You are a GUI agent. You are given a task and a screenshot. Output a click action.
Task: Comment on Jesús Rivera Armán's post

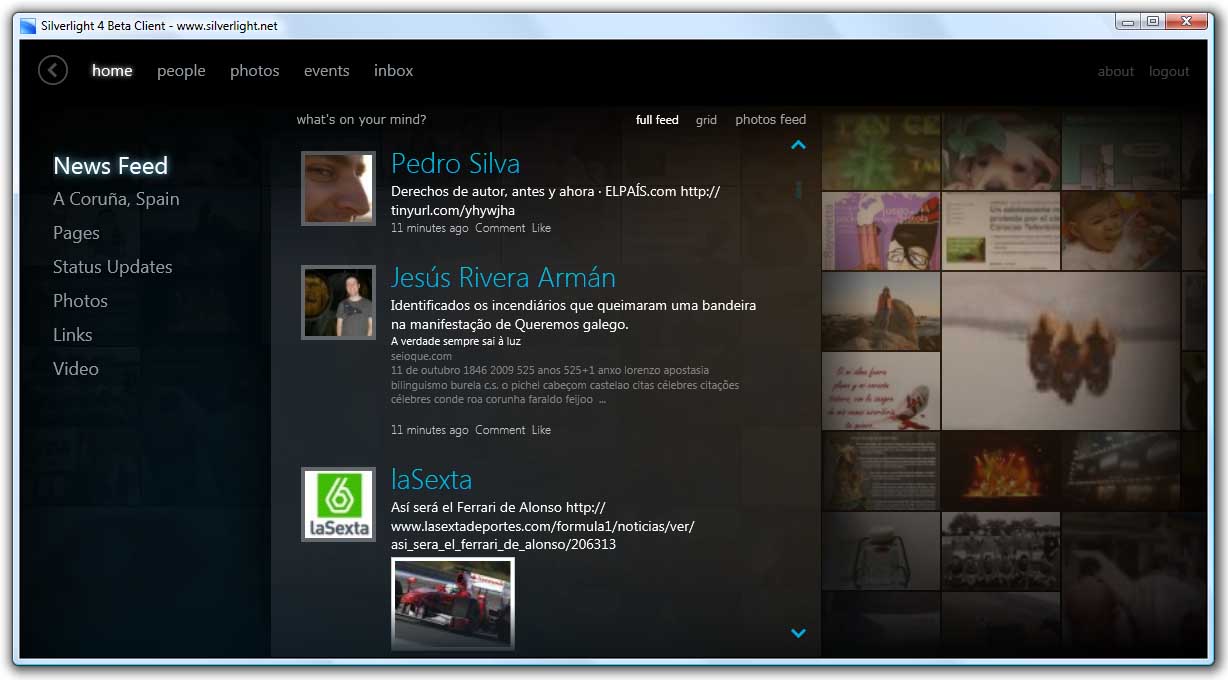[500, 430]
